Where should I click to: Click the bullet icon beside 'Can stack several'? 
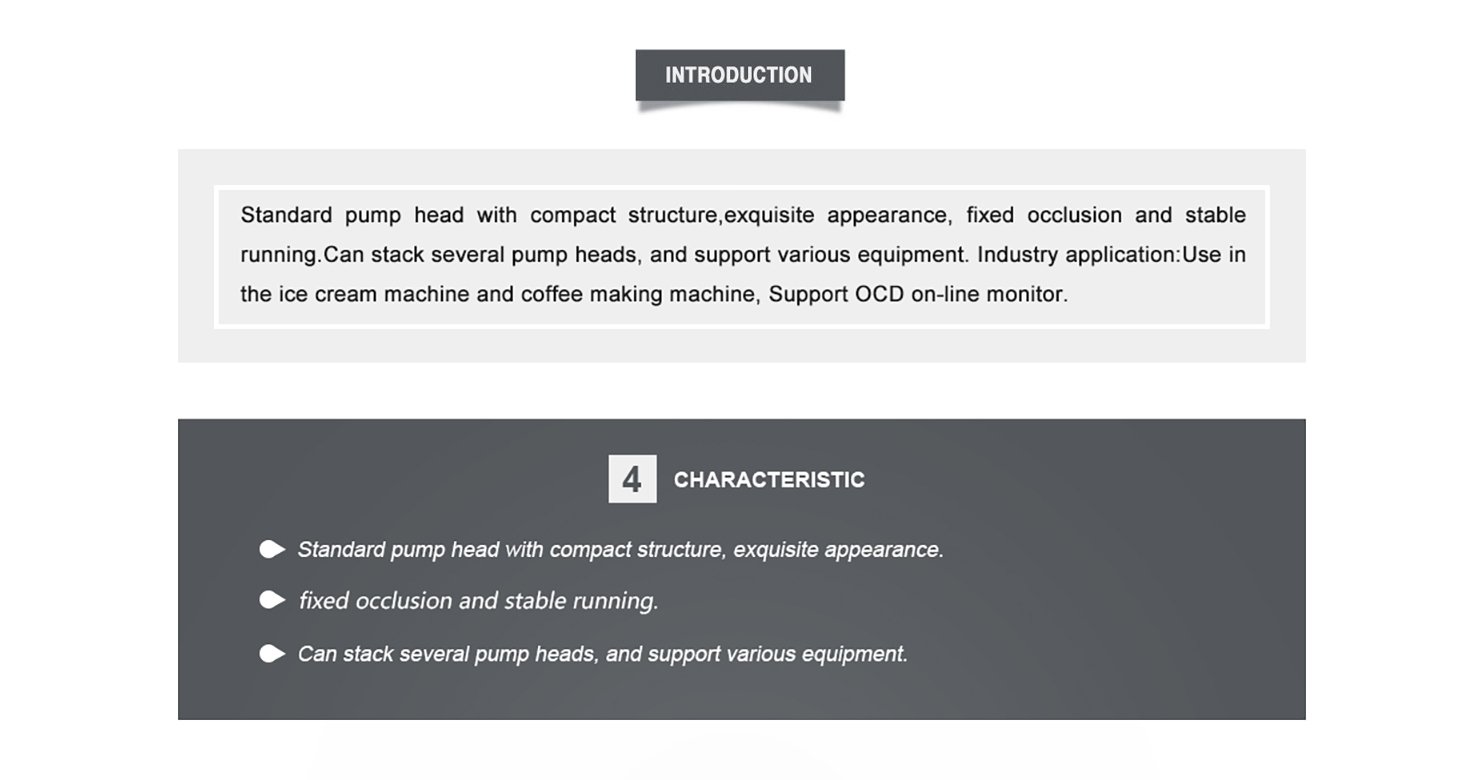pos(272,654)
